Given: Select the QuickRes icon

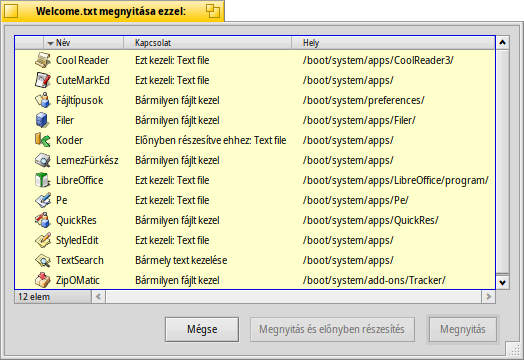Looking at the screenshot, I should pos(43,220).
